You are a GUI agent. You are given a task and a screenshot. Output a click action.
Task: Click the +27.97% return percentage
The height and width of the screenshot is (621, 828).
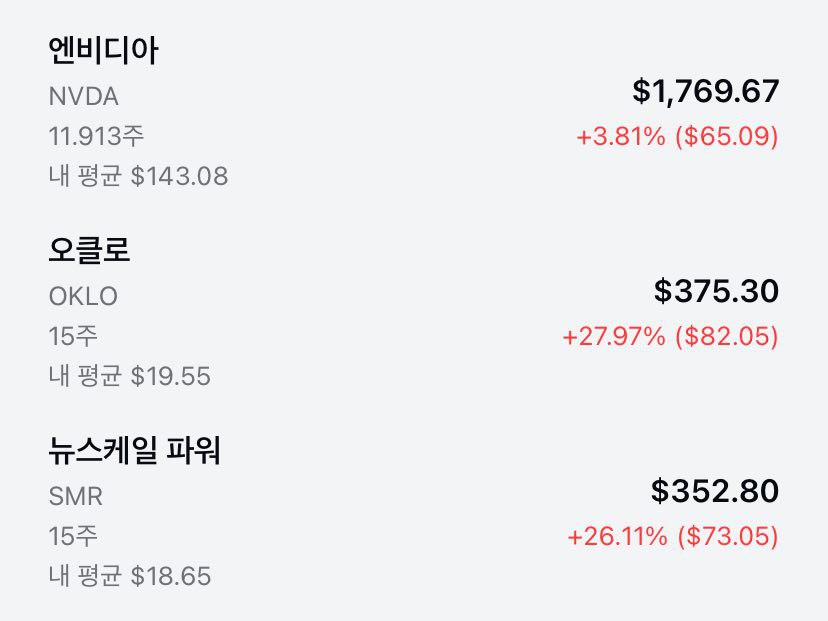[x=614, y=336]
